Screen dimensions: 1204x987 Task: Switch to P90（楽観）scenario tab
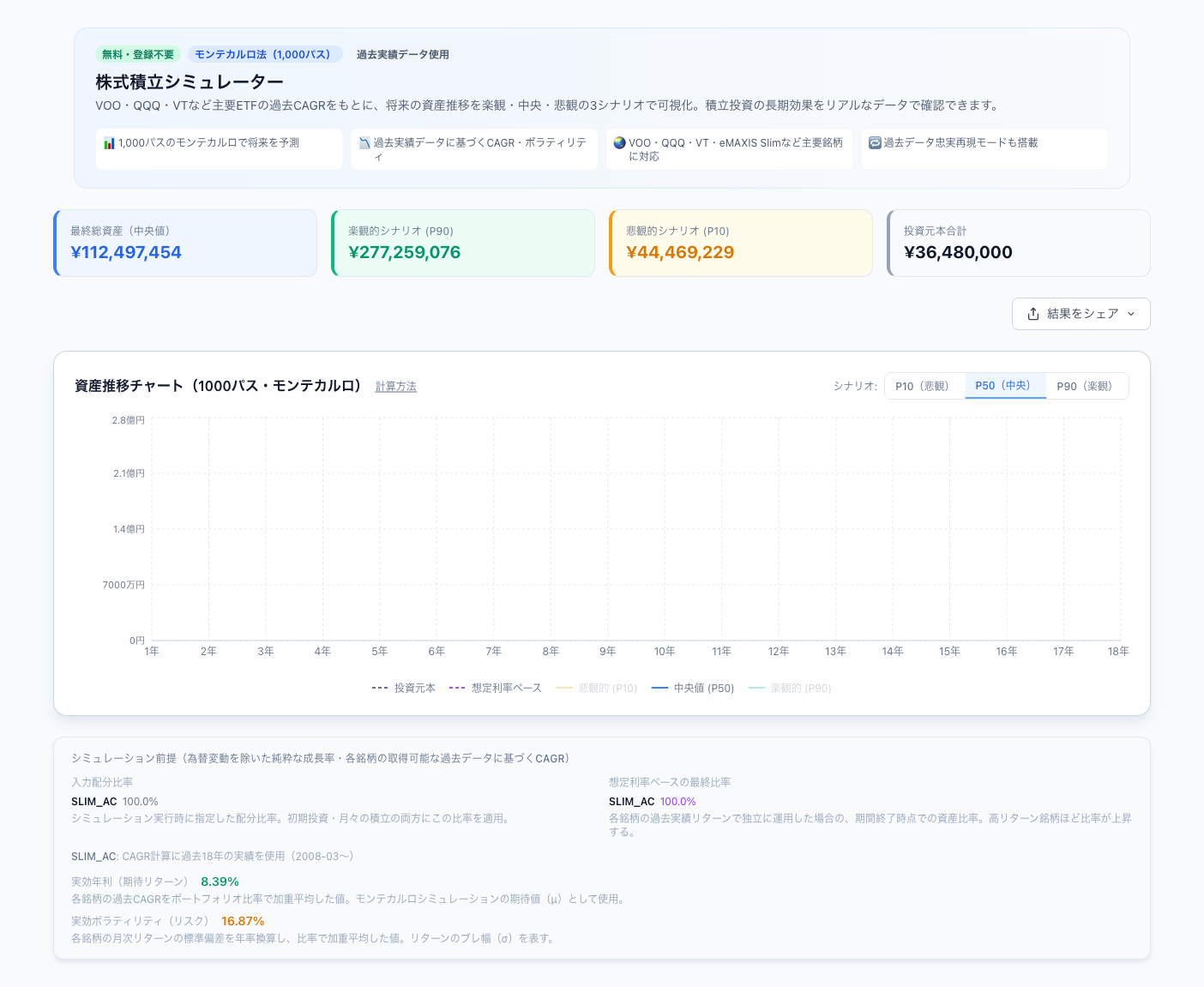coord(1087,386)
